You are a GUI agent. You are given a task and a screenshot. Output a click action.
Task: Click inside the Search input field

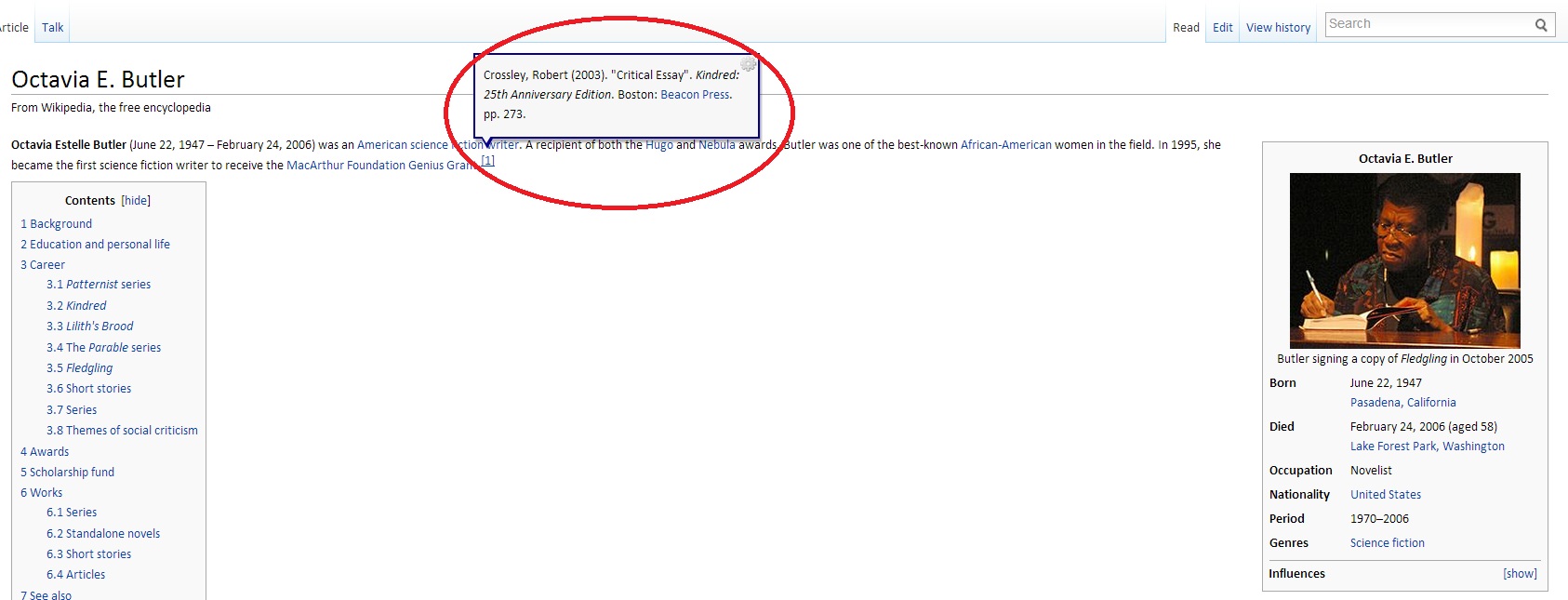coord(1428,24)
